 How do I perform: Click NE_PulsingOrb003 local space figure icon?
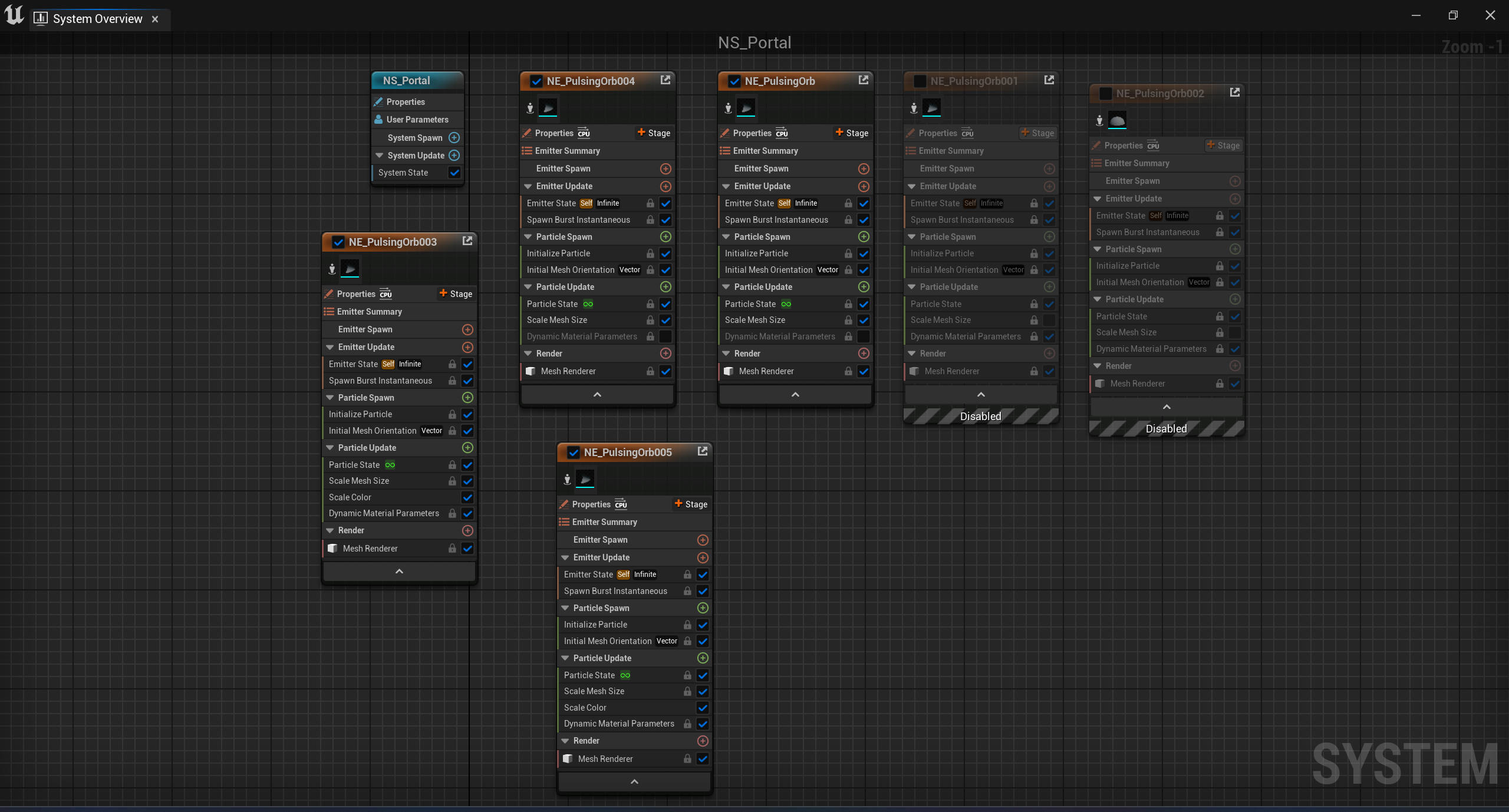pos(332,269)
